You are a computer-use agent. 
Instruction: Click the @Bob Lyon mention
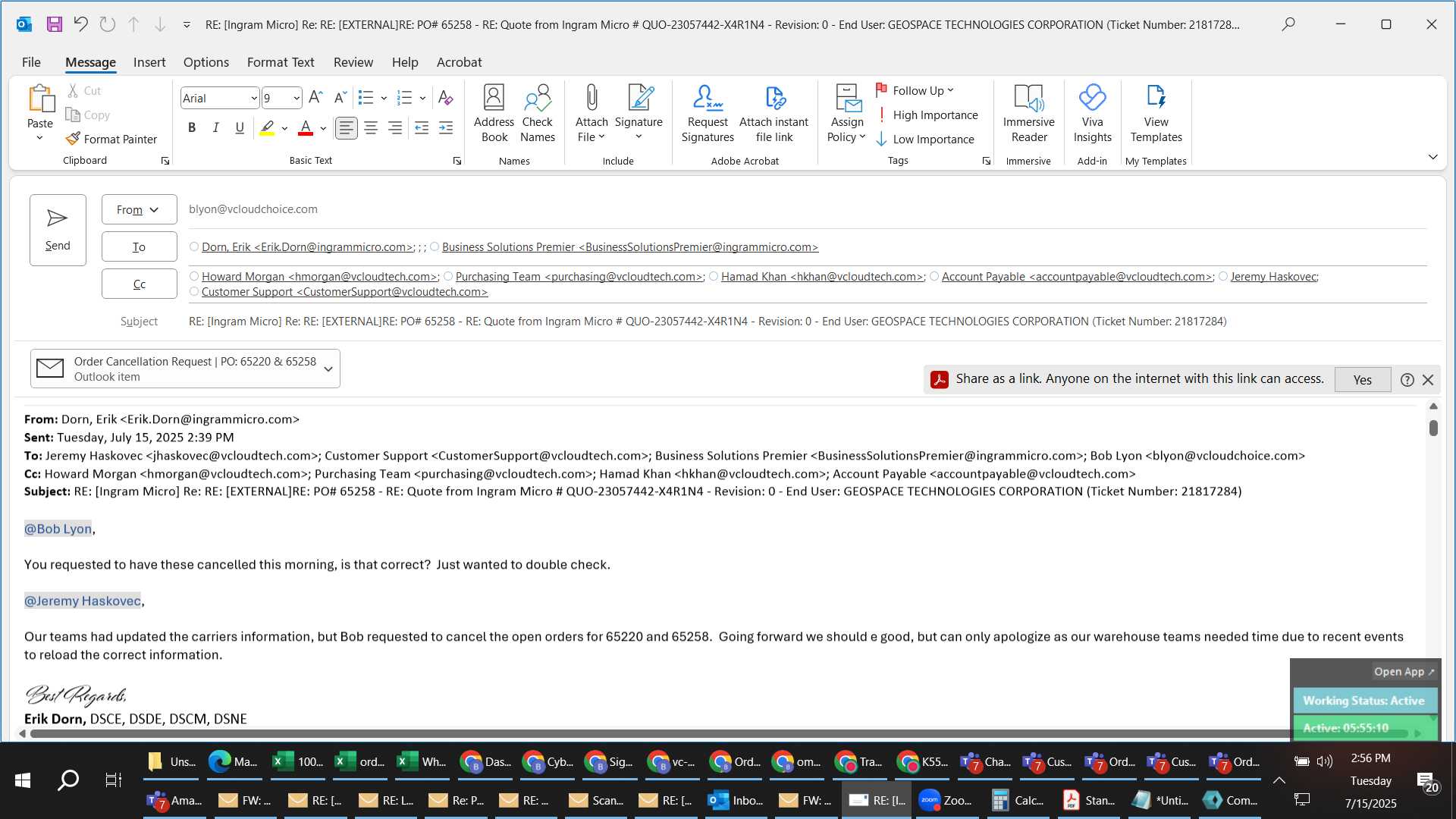[58, 529]
